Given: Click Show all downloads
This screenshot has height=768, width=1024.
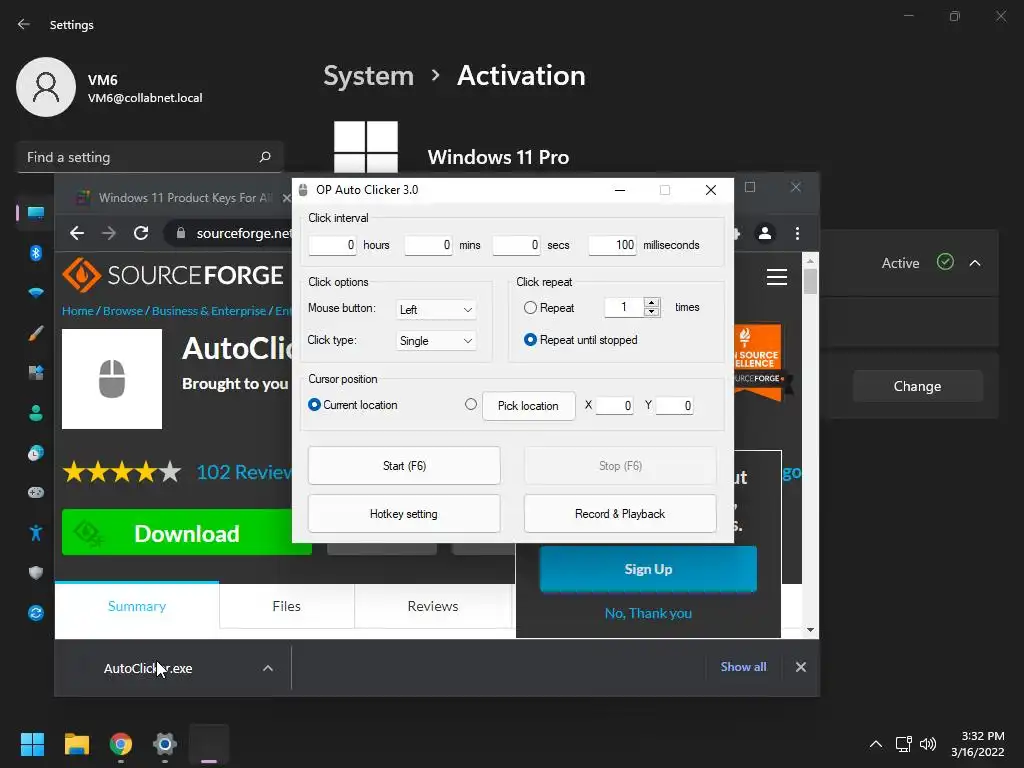Looking at the screenshot, I should (743, 667).
